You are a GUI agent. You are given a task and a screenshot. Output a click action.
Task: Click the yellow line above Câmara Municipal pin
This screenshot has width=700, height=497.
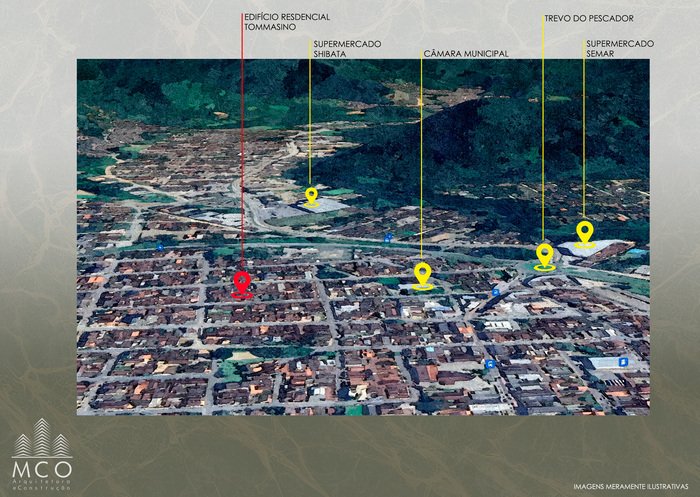(422, 160)
